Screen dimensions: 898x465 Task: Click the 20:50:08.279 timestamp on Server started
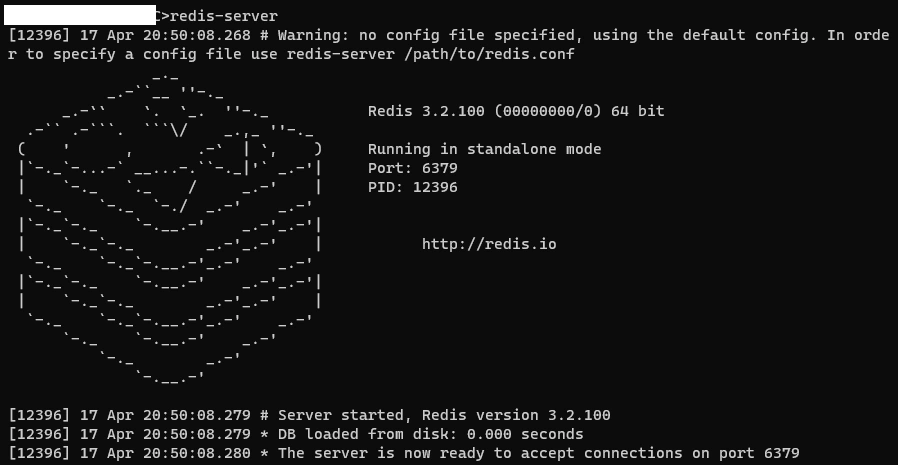click(x=196, y=415)
